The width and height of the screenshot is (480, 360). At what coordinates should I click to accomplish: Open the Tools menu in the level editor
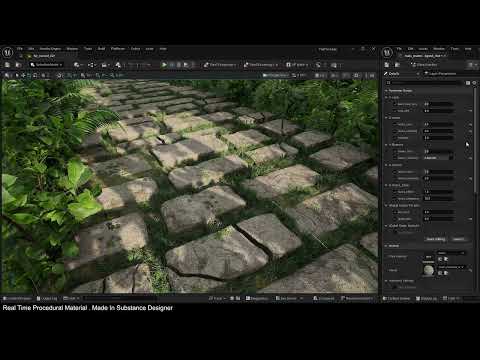(x=88, y=49)
